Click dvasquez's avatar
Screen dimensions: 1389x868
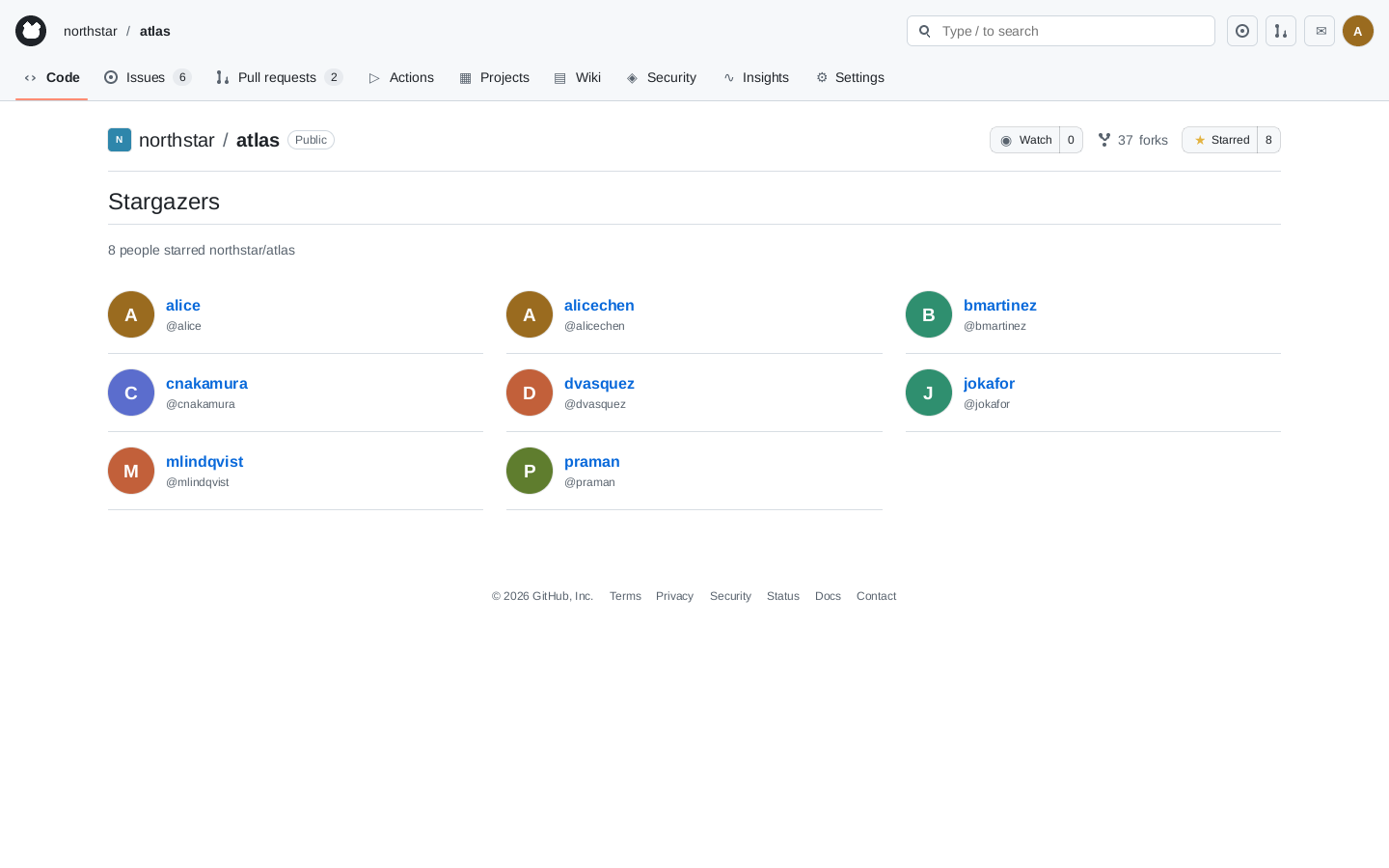coord(530,393)
